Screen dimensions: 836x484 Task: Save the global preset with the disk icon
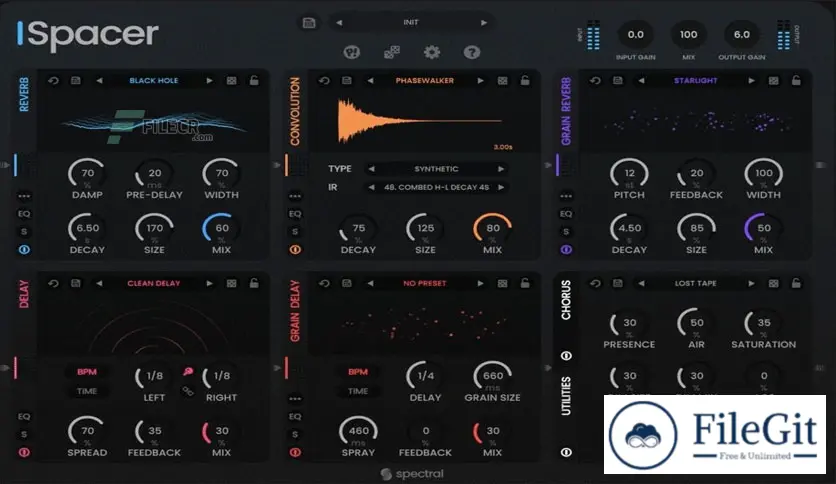[x=309, y=22]
